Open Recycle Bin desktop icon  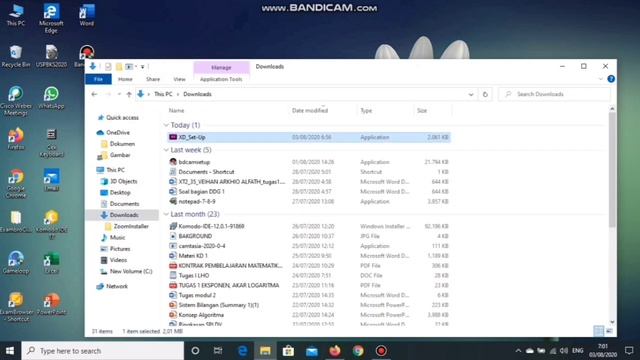(x=16, y=57)
